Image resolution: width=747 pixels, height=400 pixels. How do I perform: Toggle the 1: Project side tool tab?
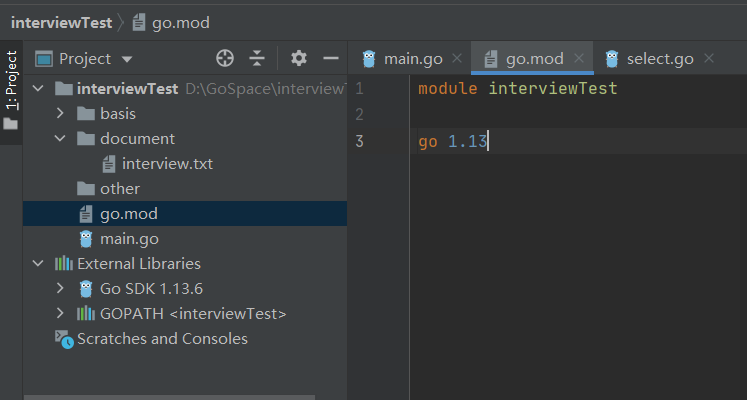click(11, 80)
